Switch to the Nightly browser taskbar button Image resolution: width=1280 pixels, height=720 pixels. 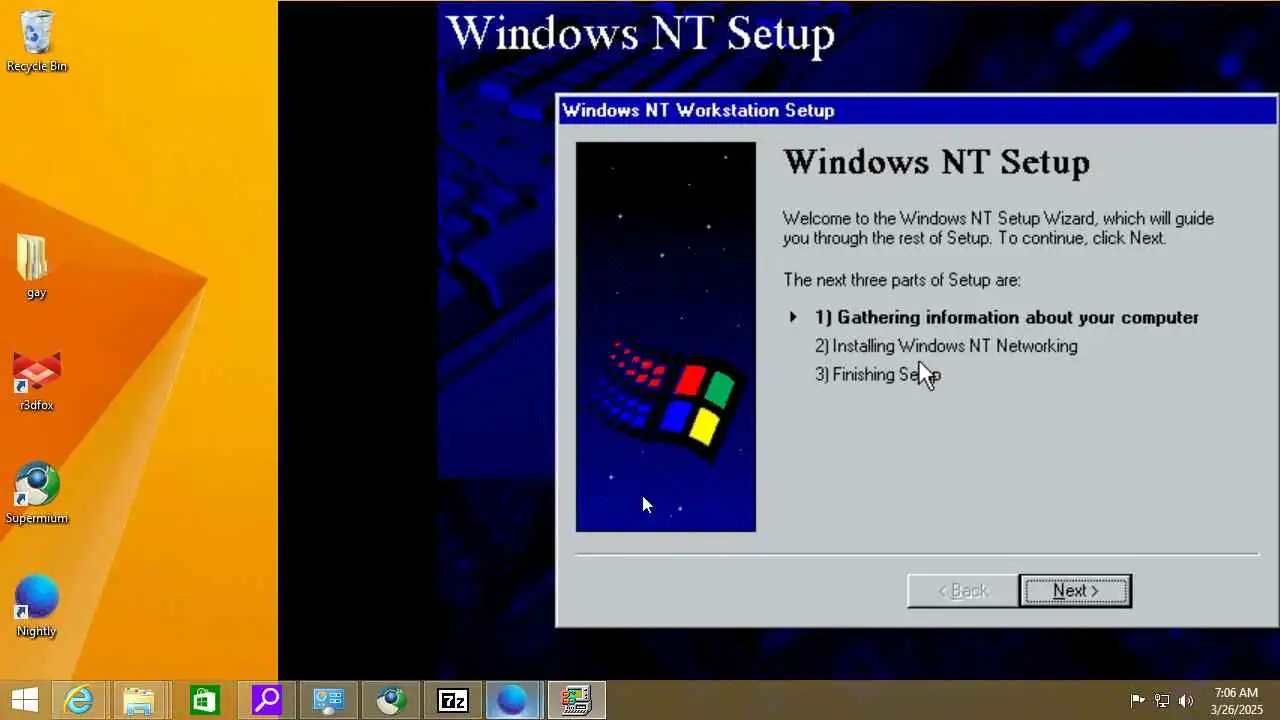tap(513, 700)
